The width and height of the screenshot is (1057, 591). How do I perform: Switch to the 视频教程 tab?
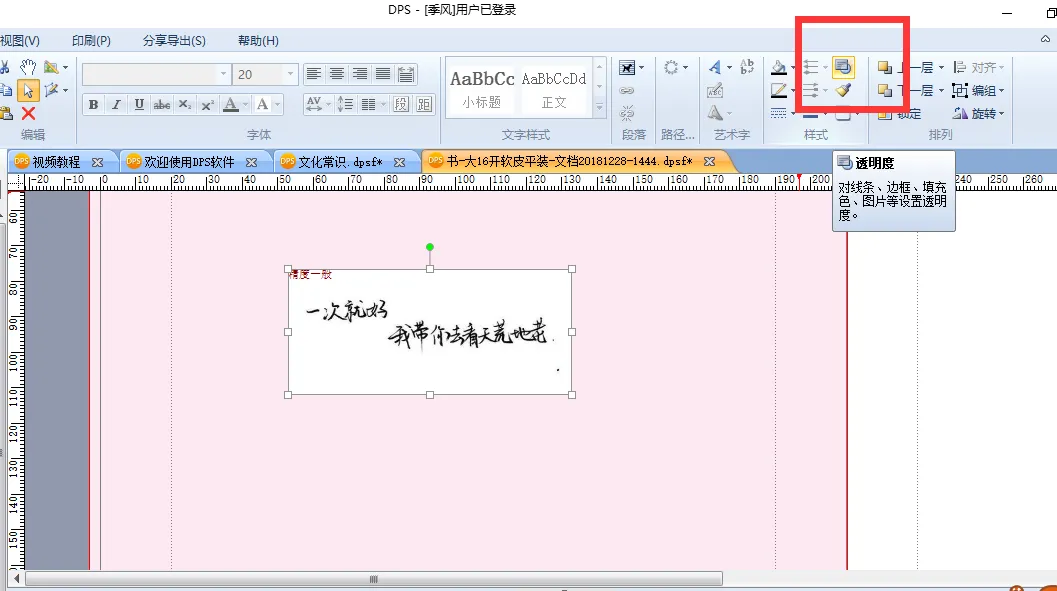(x=56, y=162)
